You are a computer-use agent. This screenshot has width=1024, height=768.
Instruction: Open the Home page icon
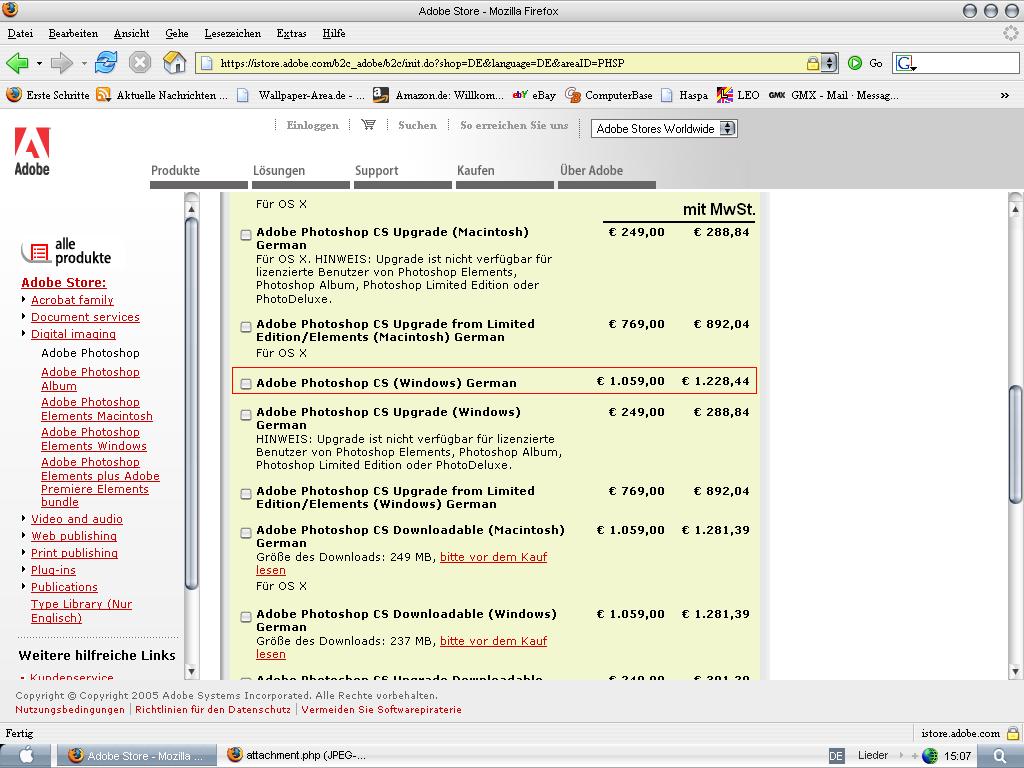pos(174,63)
